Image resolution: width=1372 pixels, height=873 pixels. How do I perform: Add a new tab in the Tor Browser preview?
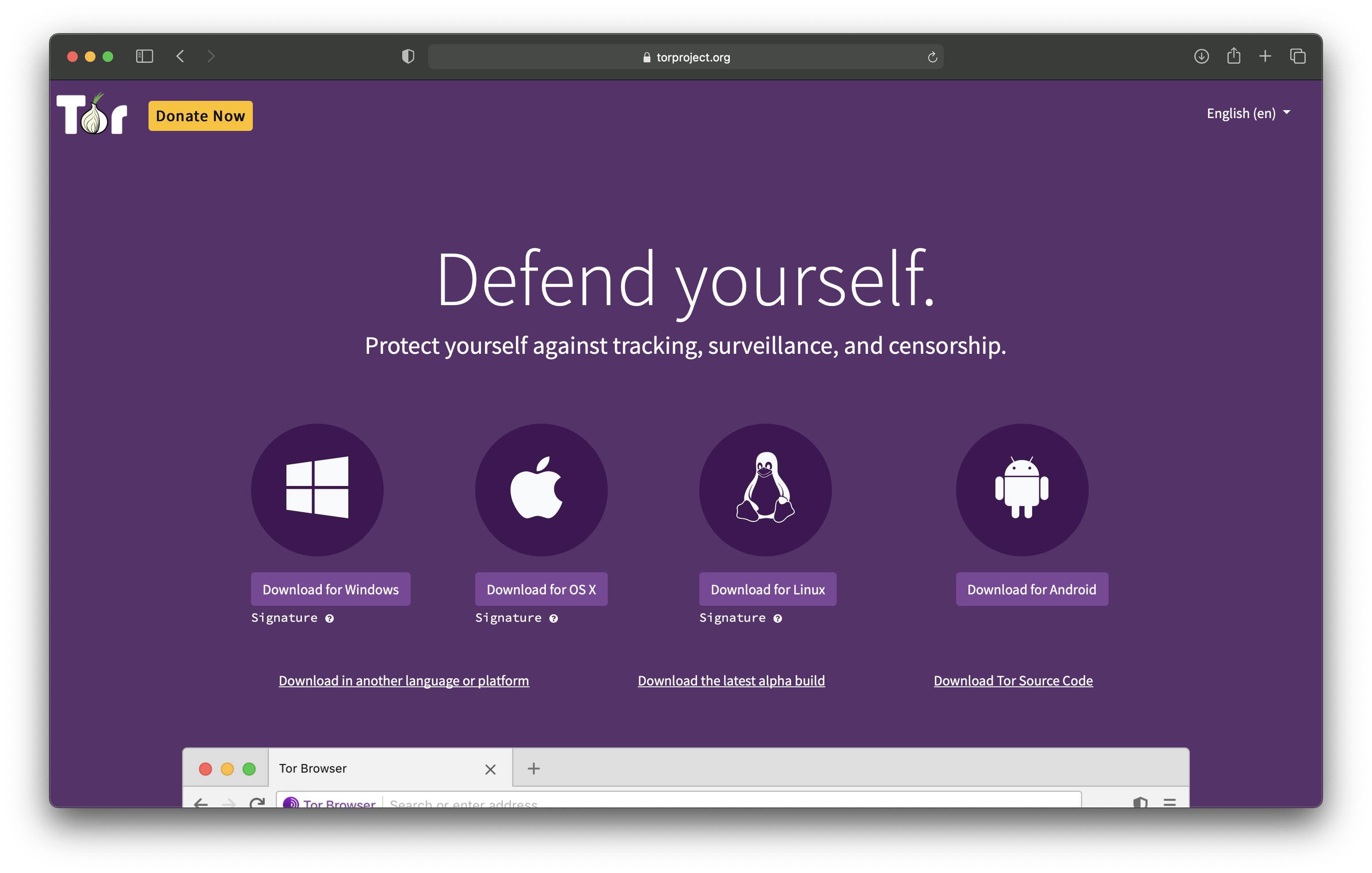pyautogui.click(x=534, y=769)
